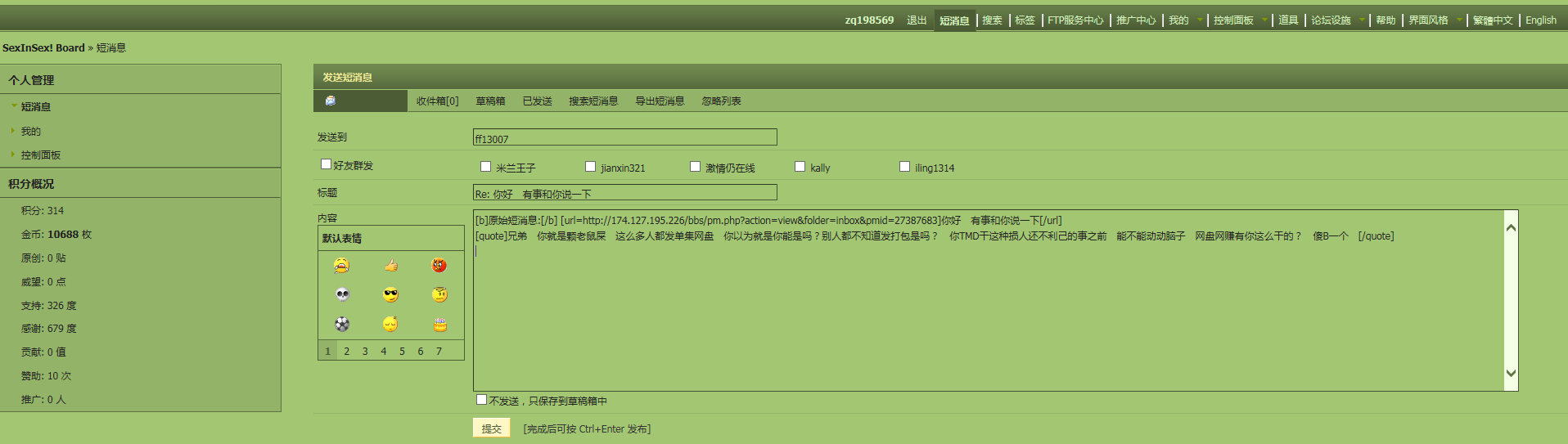Insert the soccer ball emoticon
This screenshot has height=444, width=1568.
(342, 324)
